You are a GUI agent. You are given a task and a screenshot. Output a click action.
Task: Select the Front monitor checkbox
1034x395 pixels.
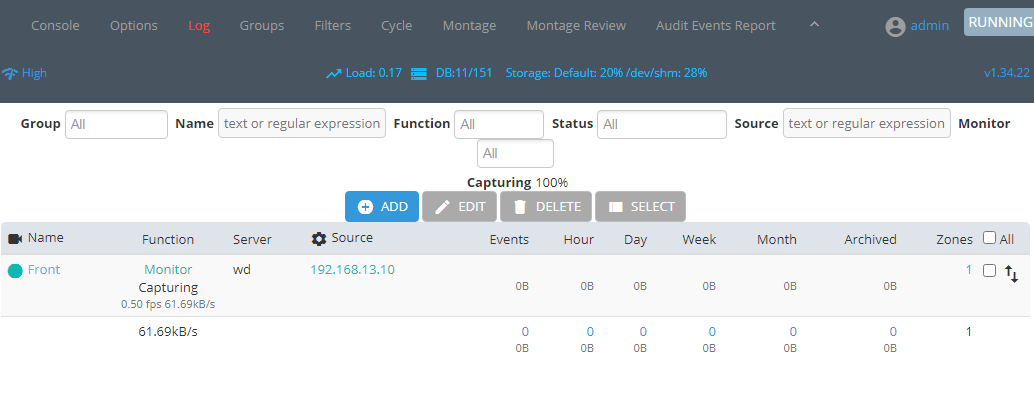pyautogui.click(x=989, y=270)
